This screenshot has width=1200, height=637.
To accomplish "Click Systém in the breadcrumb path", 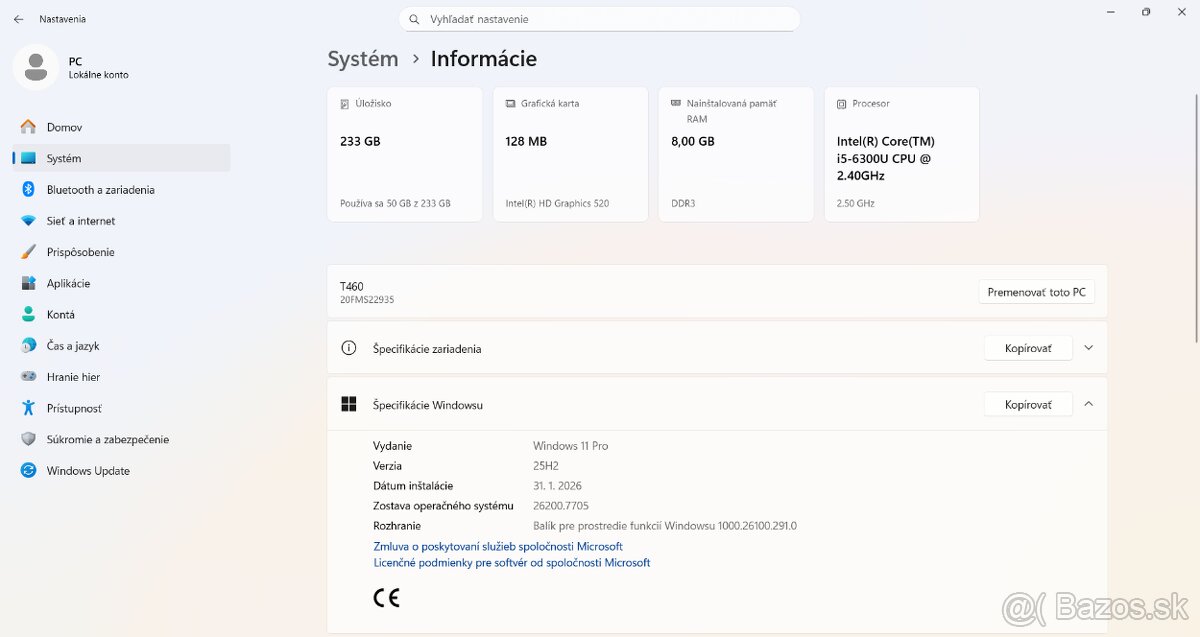I will [x=363, y=59].
